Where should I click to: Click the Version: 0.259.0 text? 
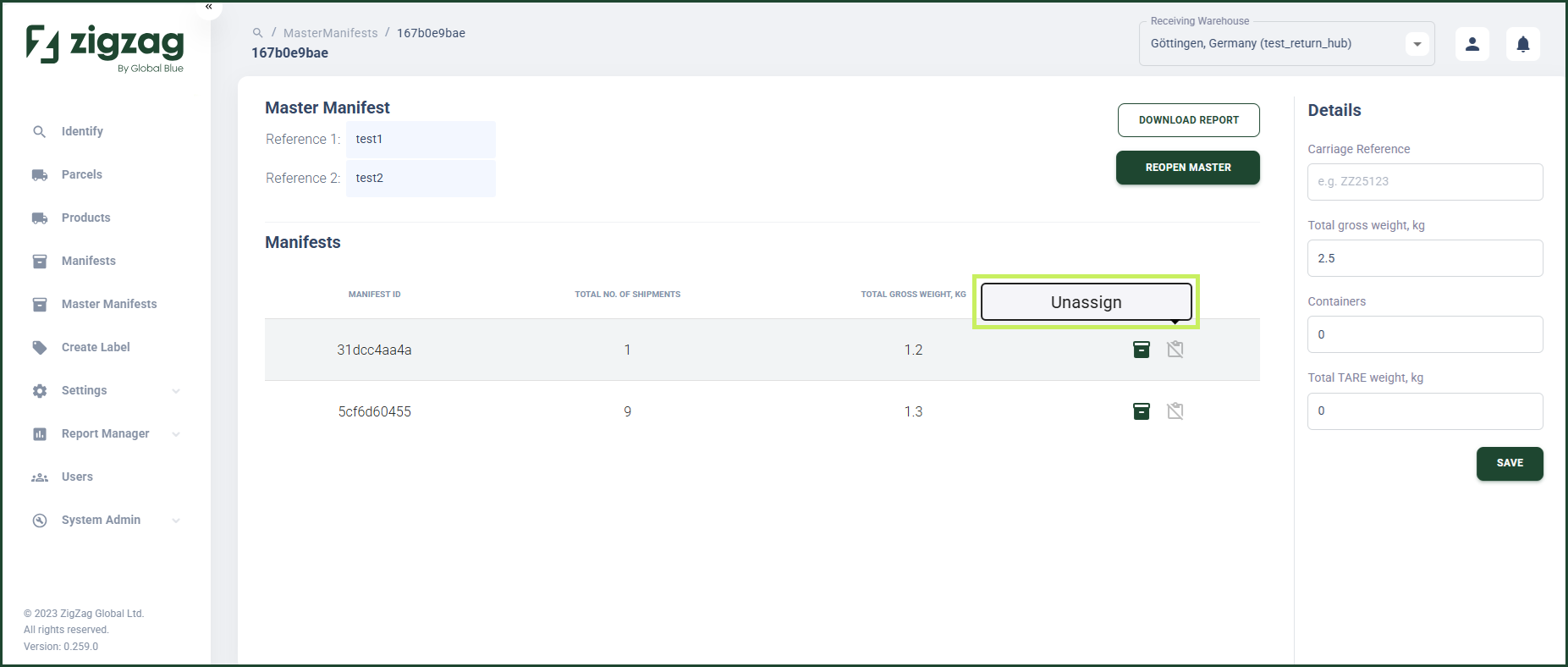[x=61, y=647]
